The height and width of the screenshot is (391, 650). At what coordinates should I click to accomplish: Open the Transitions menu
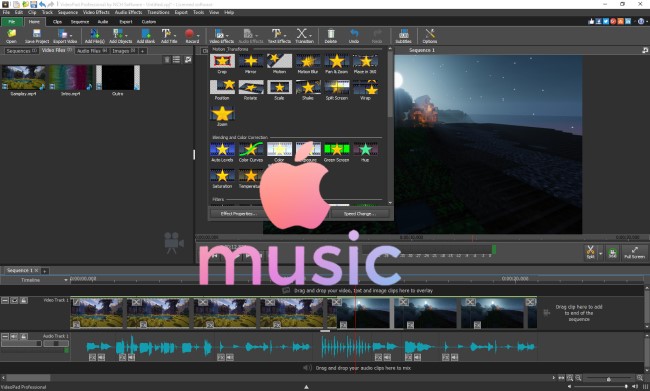click(x=158, y=12)
